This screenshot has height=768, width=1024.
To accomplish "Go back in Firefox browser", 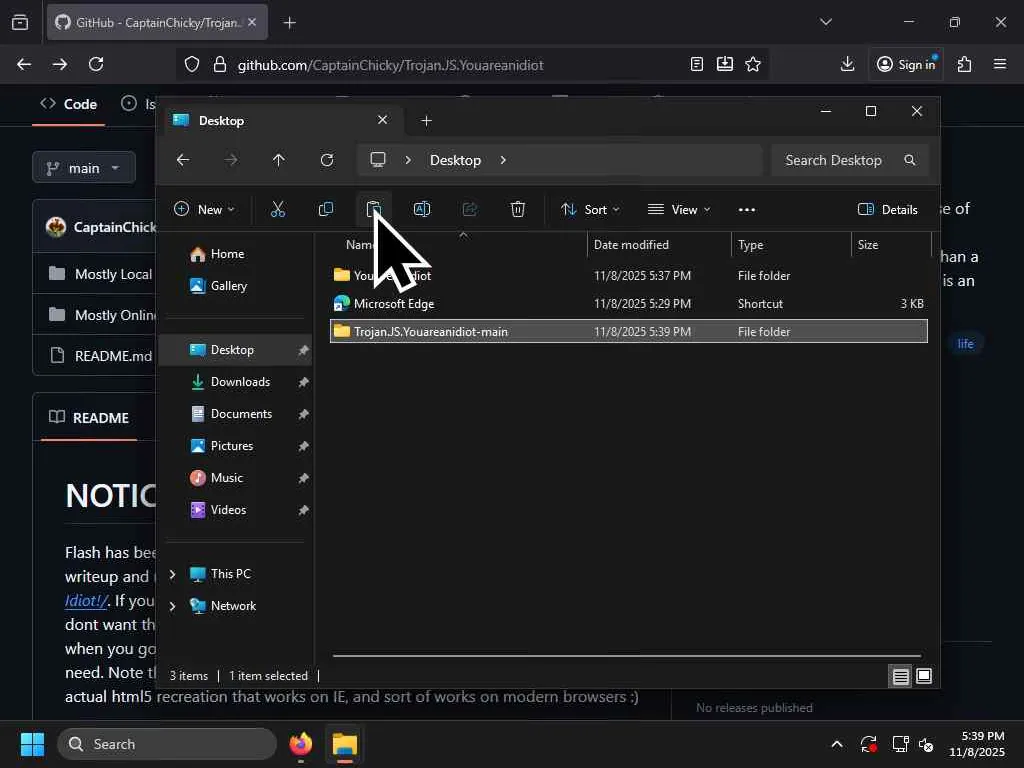I will click(24, 64).
